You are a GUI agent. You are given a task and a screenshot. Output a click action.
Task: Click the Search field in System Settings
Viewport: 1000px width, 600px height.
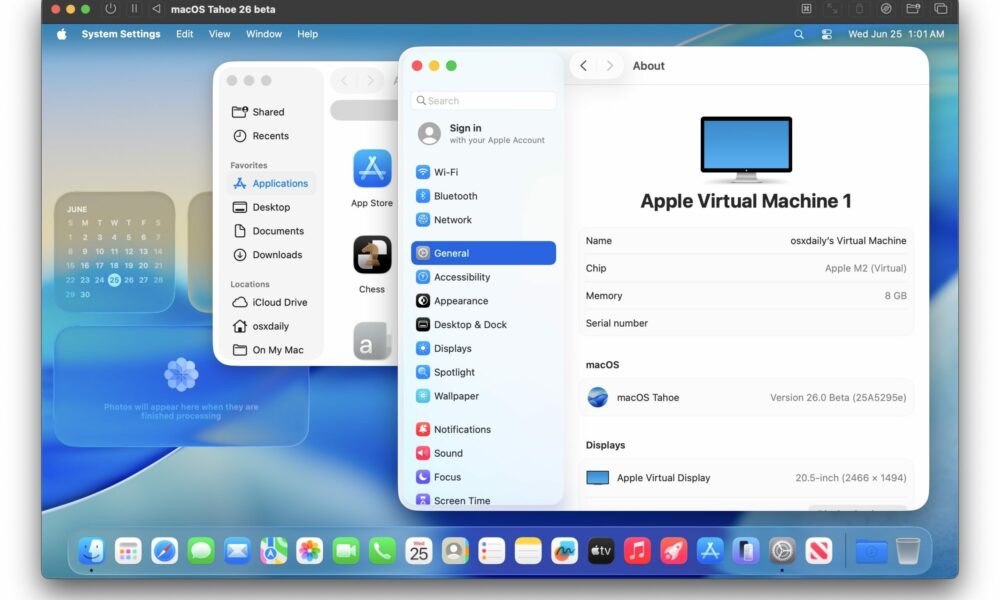(483, 101)
